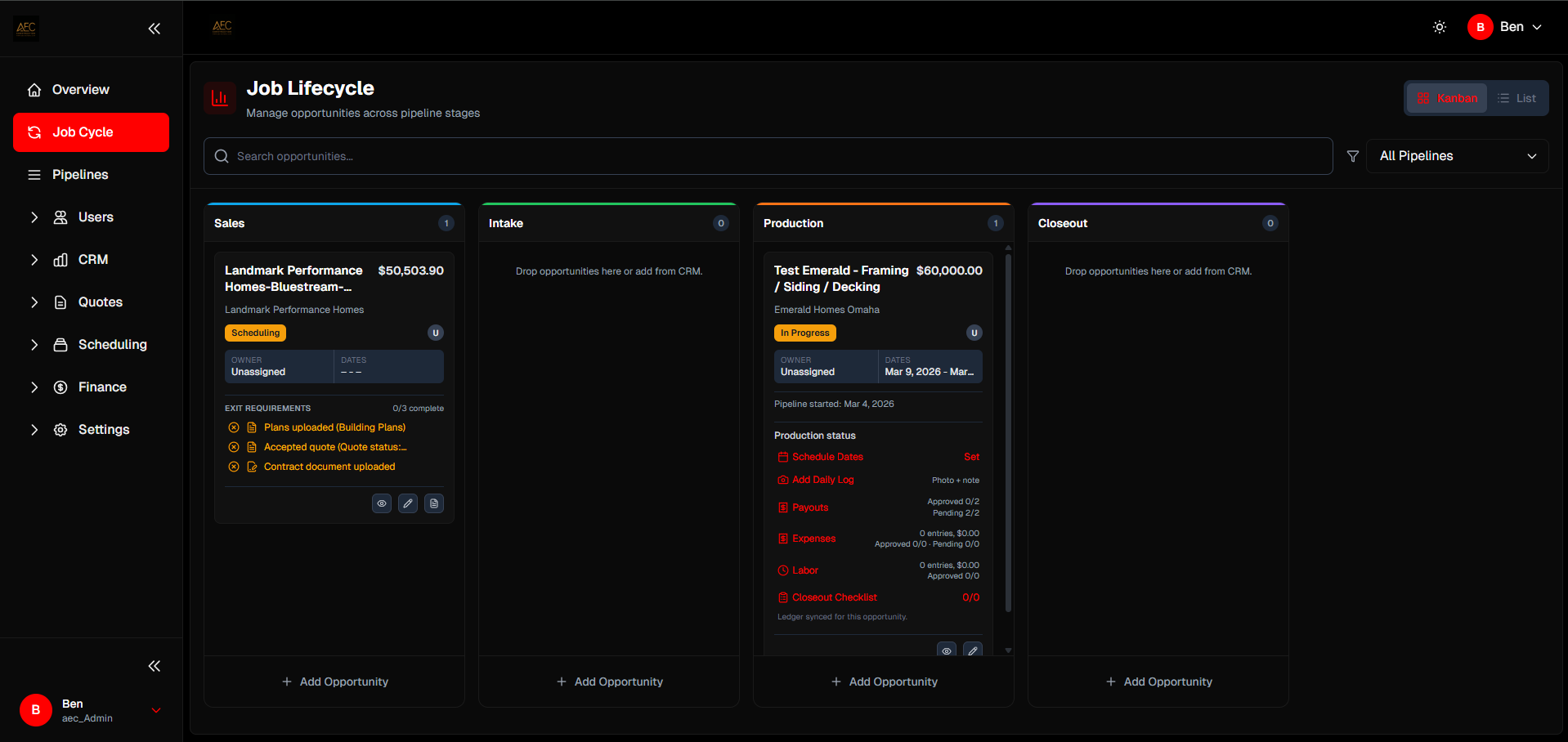
Task: Click the Production column count badge
Action: (x=996, y=223)
